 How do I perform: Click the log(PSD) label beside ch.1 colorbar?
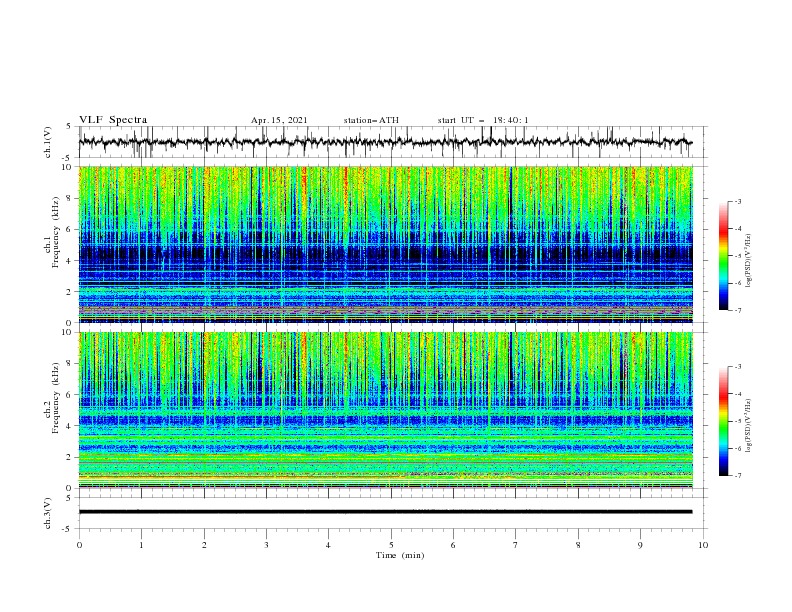click(749, 261)
